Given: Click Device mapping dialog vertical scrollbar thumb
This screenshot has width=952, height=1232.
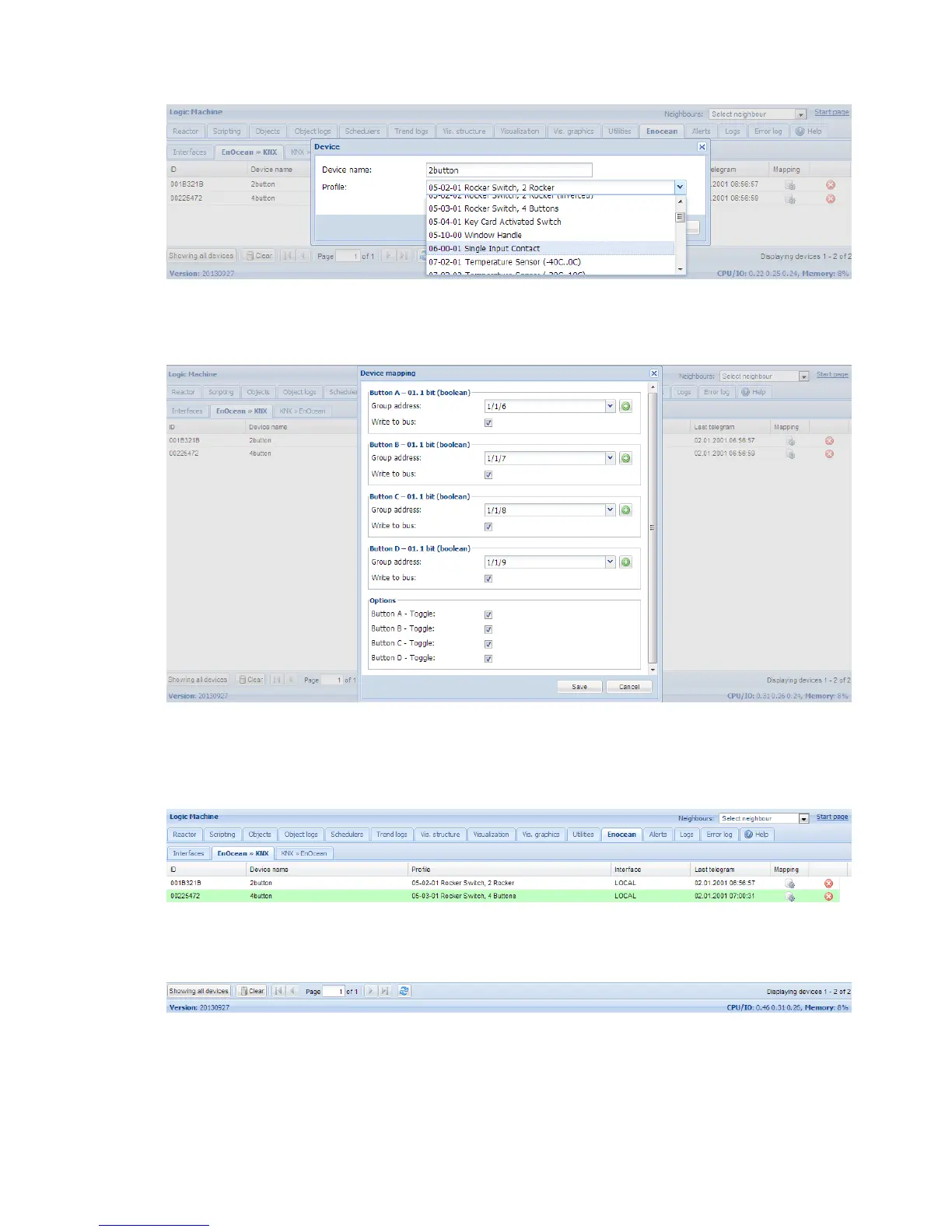Looking at the screenshot, I should coord(652,527).
